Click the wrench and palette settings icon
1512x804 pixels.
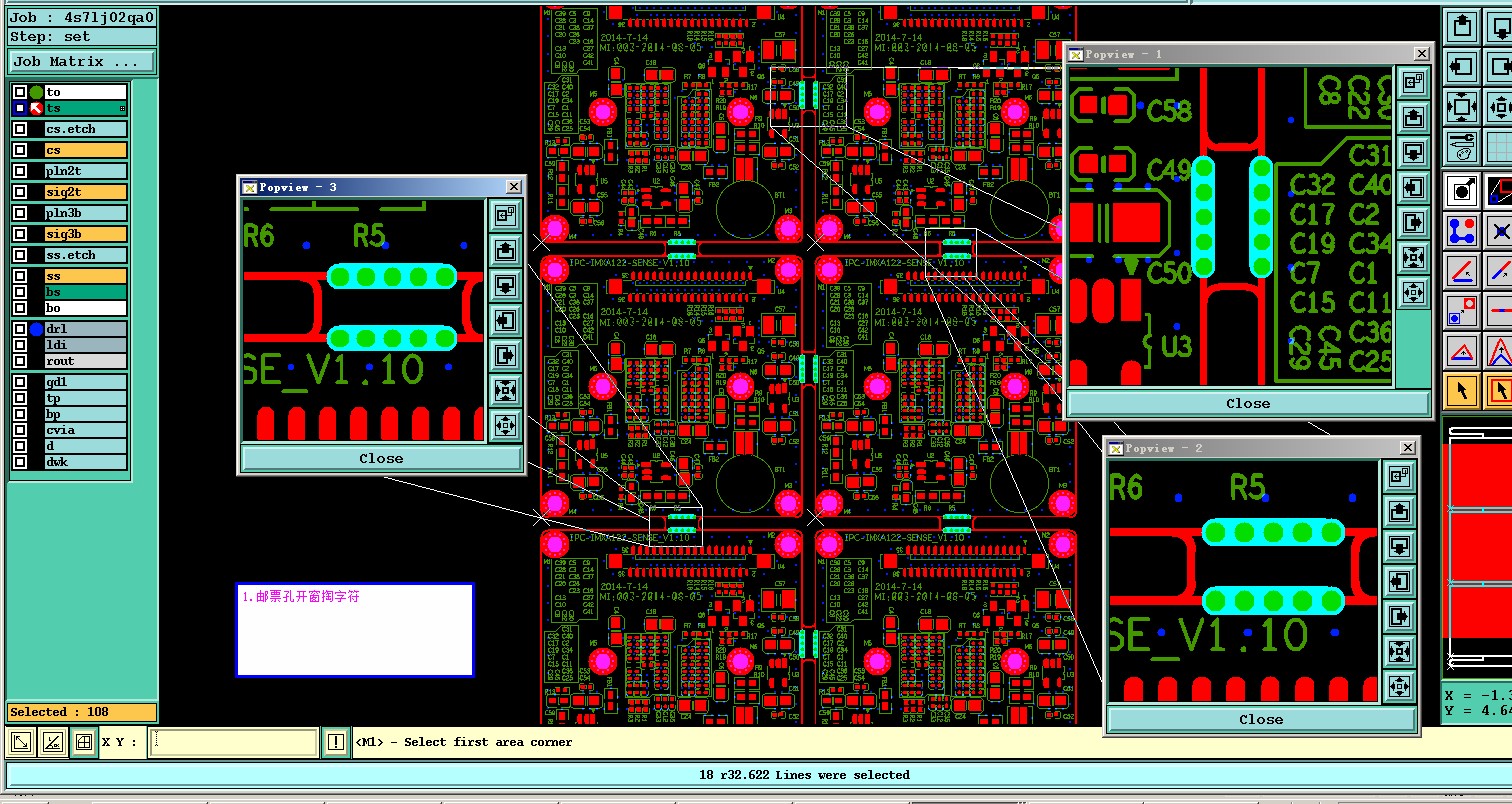coord(1462,146)
